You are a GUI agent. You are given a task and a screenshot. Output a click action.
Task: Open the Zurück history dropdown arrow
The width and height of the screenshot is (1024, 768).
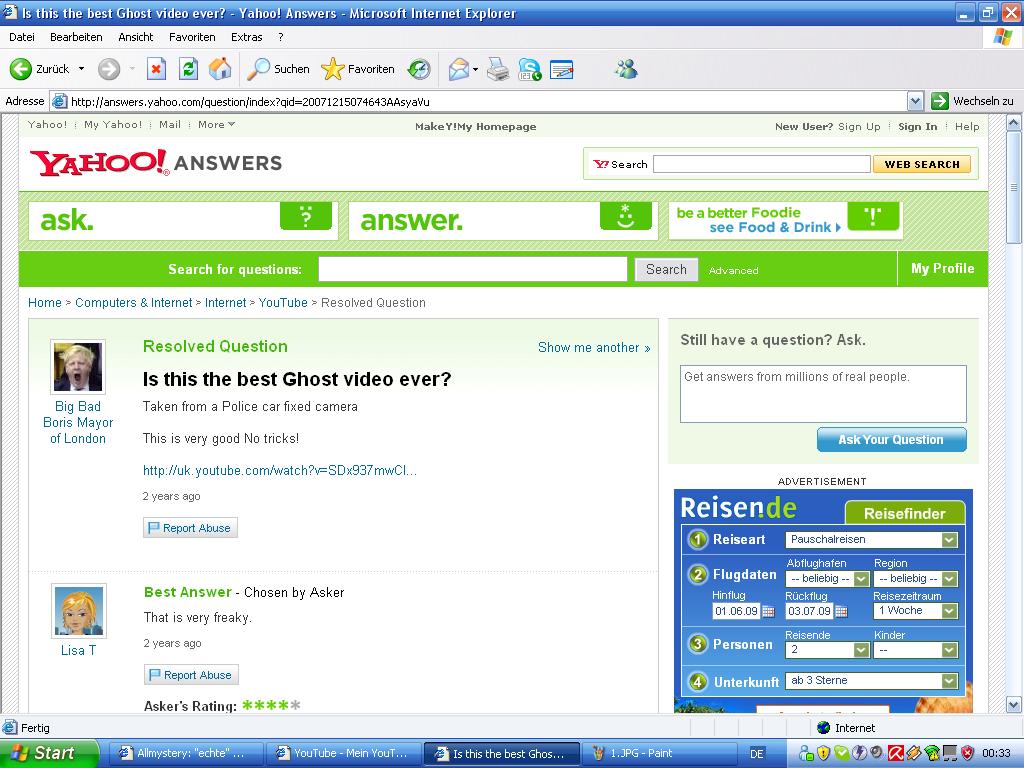[x=82, y=69]
